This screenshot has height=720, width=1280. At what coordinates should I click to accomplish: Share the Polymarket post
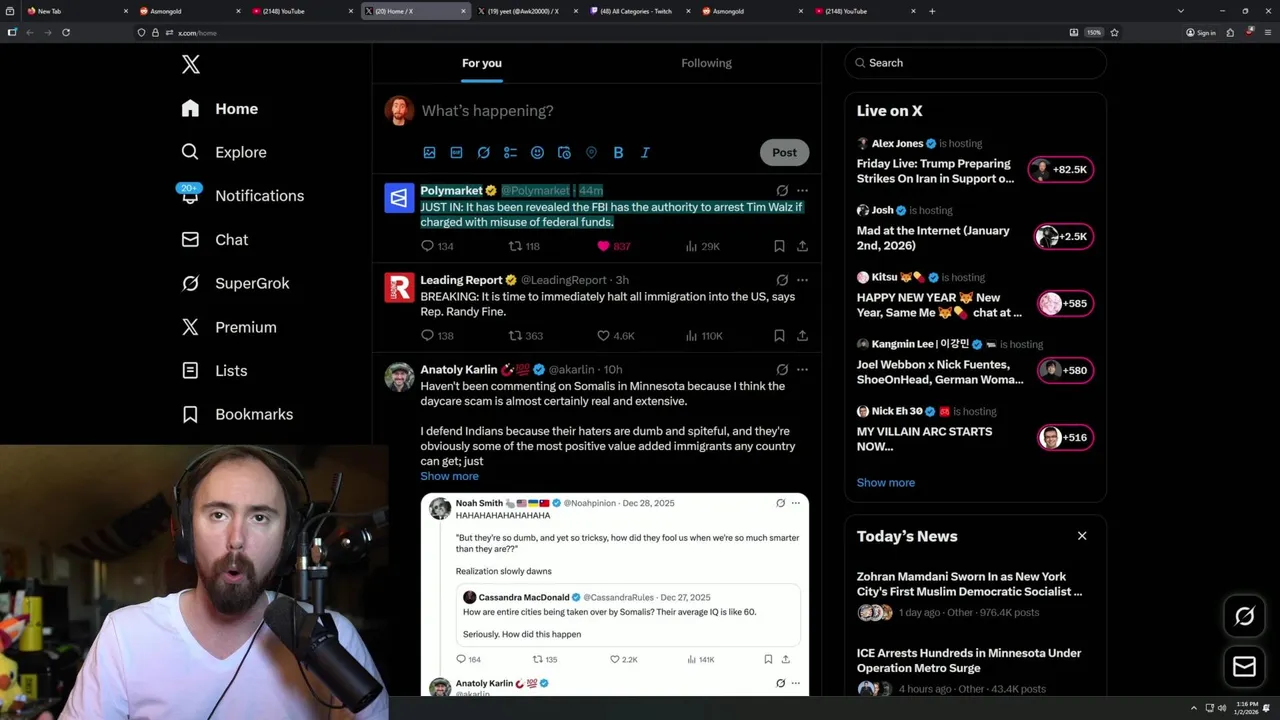tap(802, 246)
